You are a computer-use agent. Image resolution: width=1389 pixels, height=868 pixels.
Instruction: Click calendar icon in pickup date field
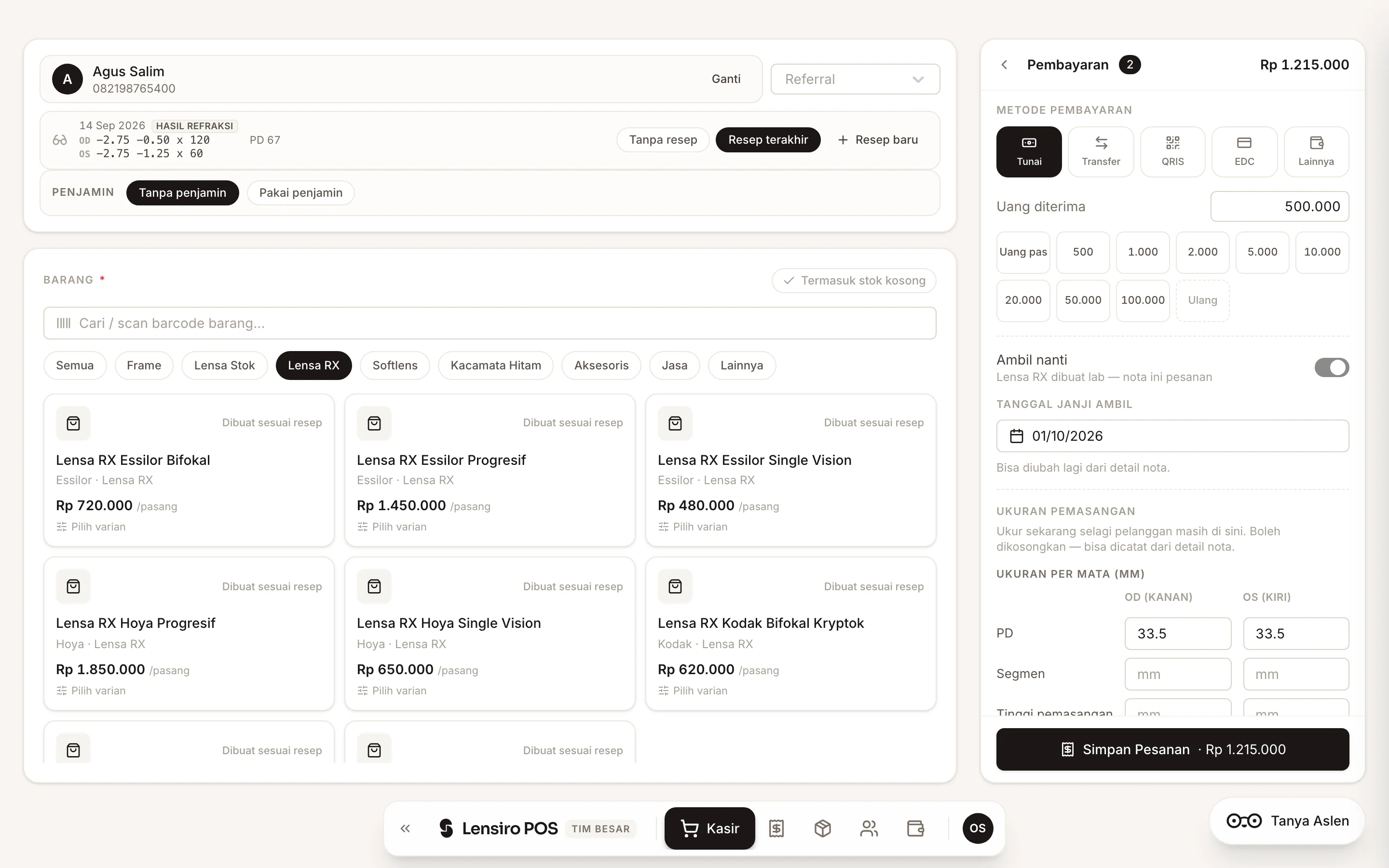[1017, 436]
